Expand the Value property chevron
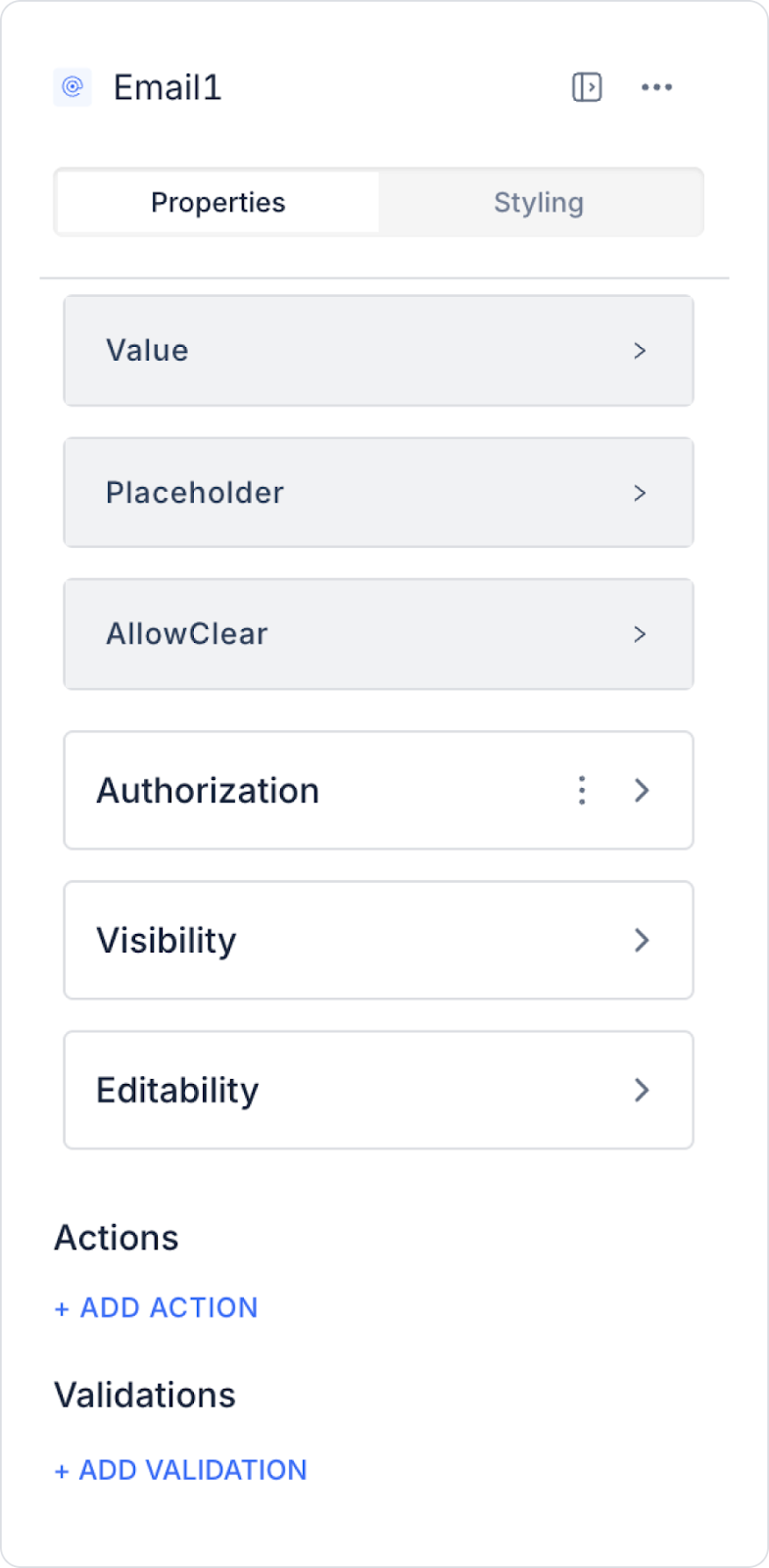 640,351
